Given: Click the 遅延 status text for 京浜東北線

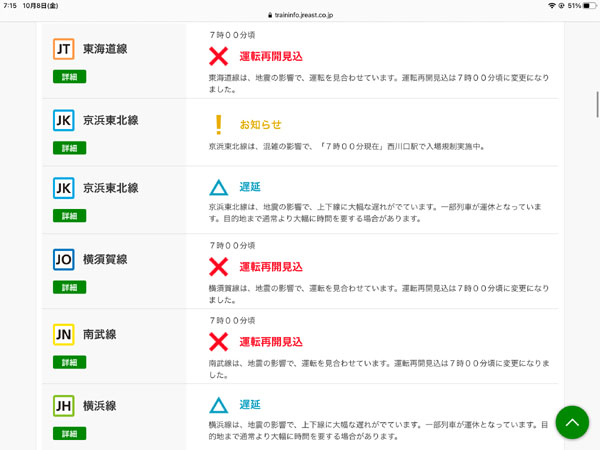Looking at the screenshot, I should click(250, 187).
